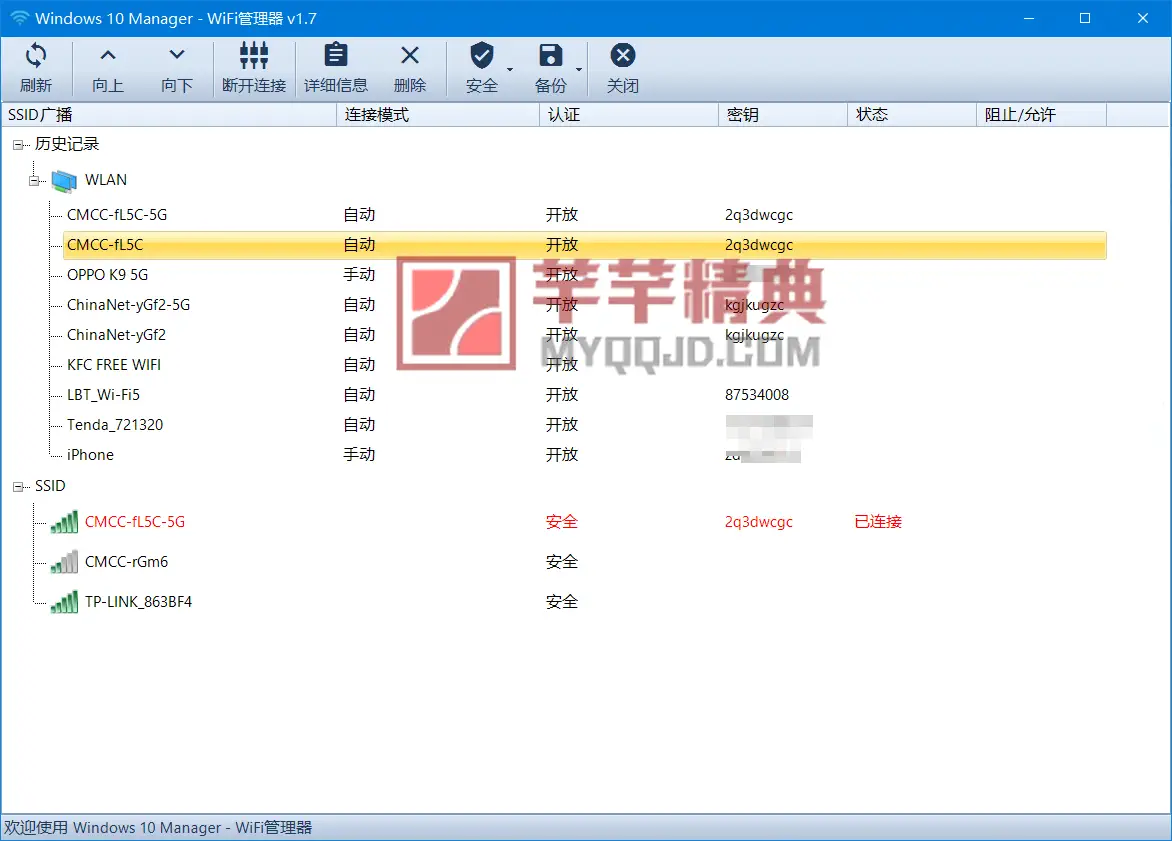Image resolution: width=1172 pixels, height=841 pixels.
Task: Click 手动 mode of OPPO K9 5G
Action: tap(359, 274)
